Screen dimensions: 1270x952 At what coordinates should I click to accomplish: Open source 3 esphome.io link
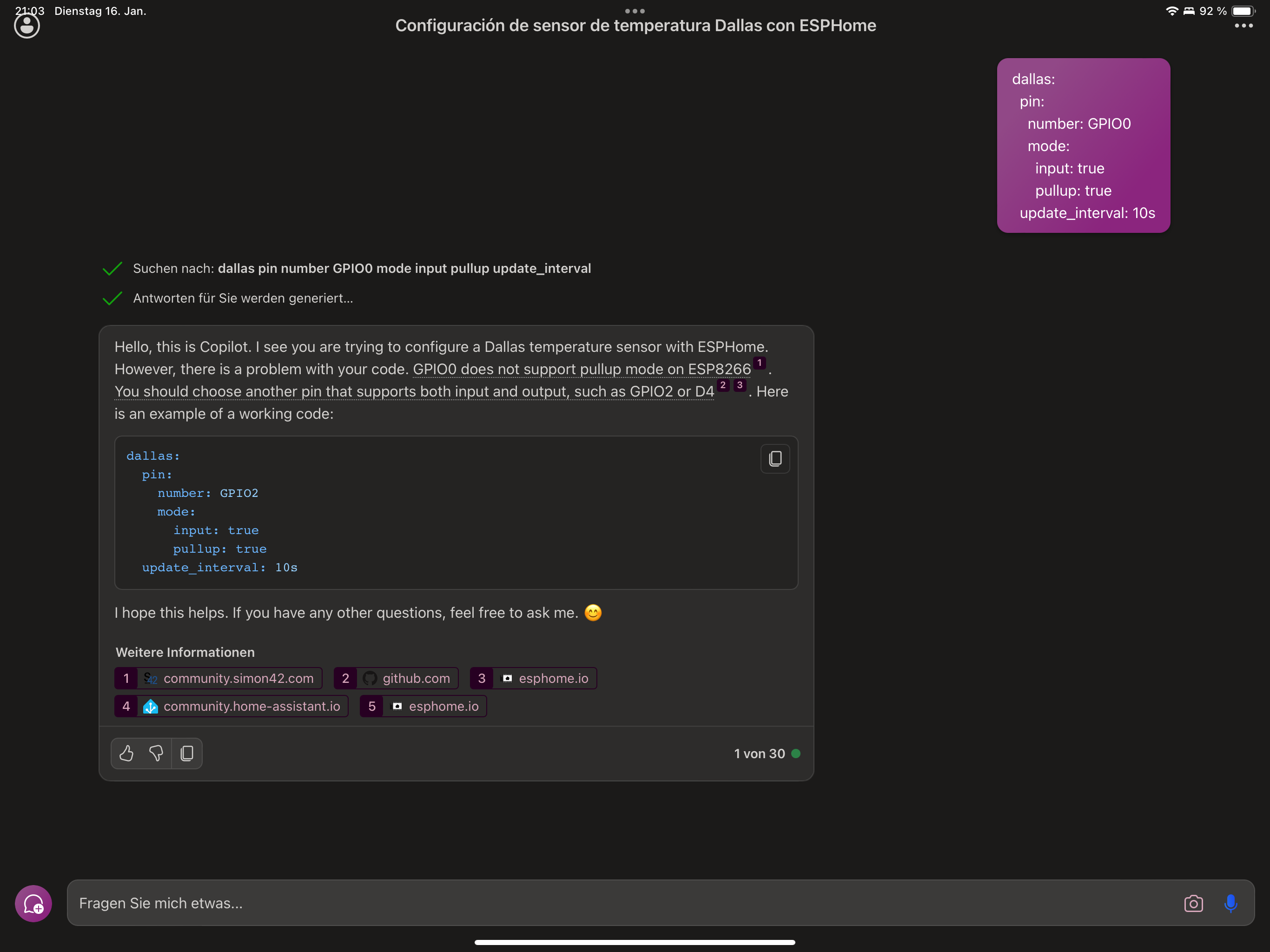point(533,678)
